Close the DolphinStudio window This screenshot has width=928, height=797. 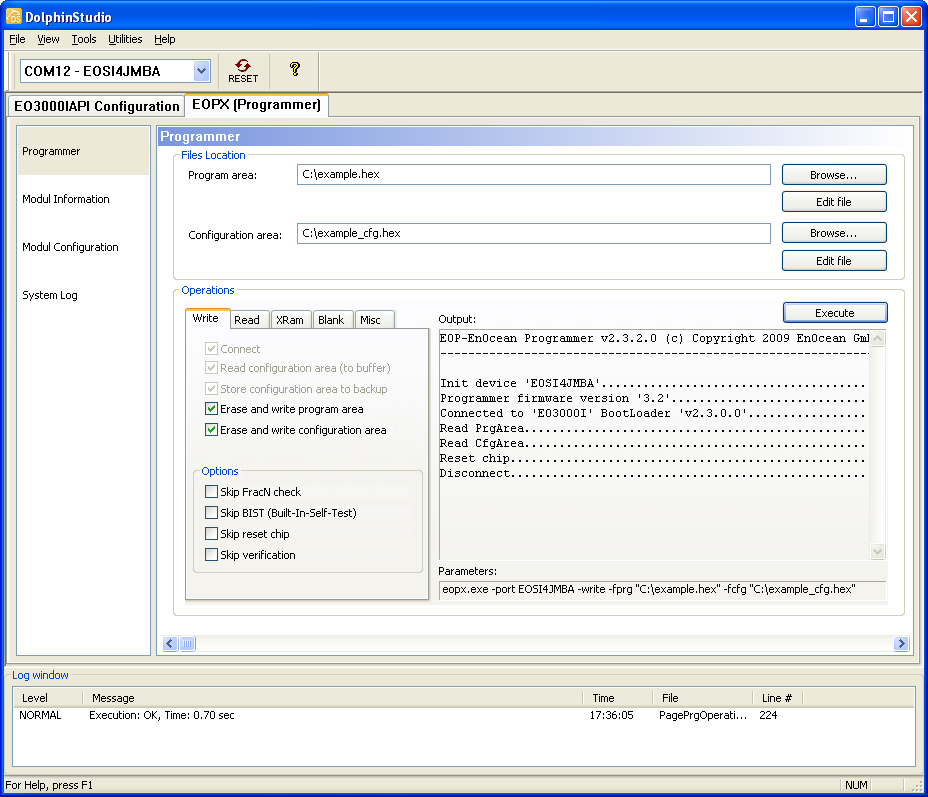911,17
